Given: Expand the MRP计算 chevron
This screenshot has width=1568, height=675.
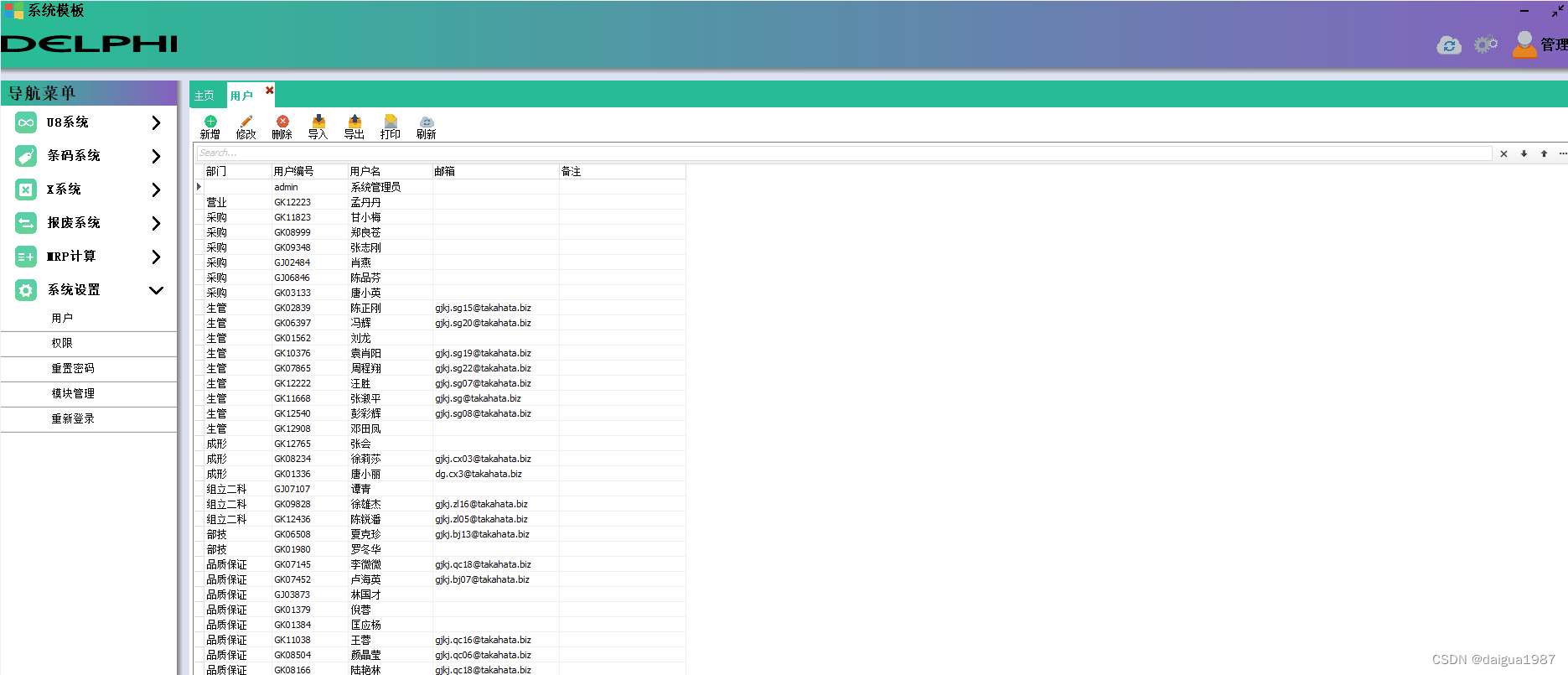Looking at the screenshot, I should click(156, 257).
